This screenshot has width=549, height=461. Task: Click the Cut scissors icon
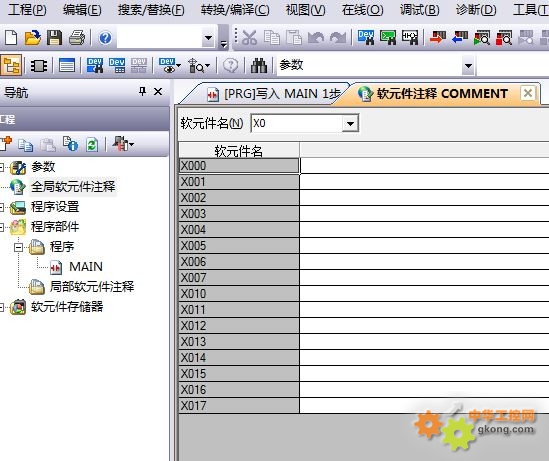(x=249, y=37)
